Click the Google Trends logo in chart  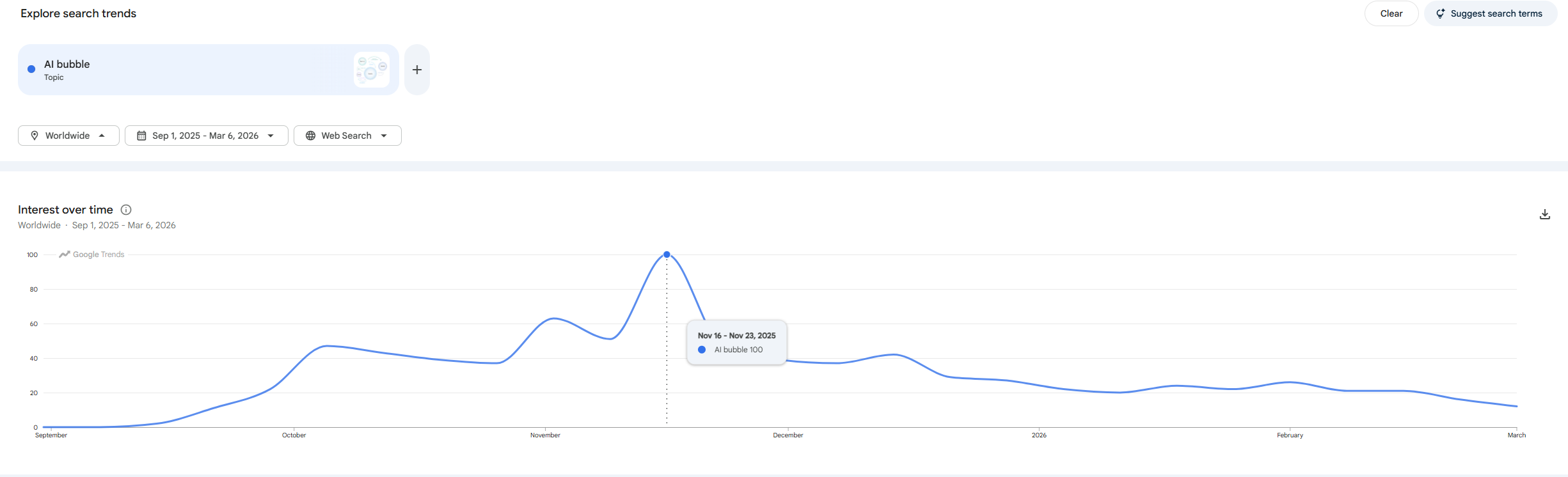pyautogui.click(x=92, y=254)
